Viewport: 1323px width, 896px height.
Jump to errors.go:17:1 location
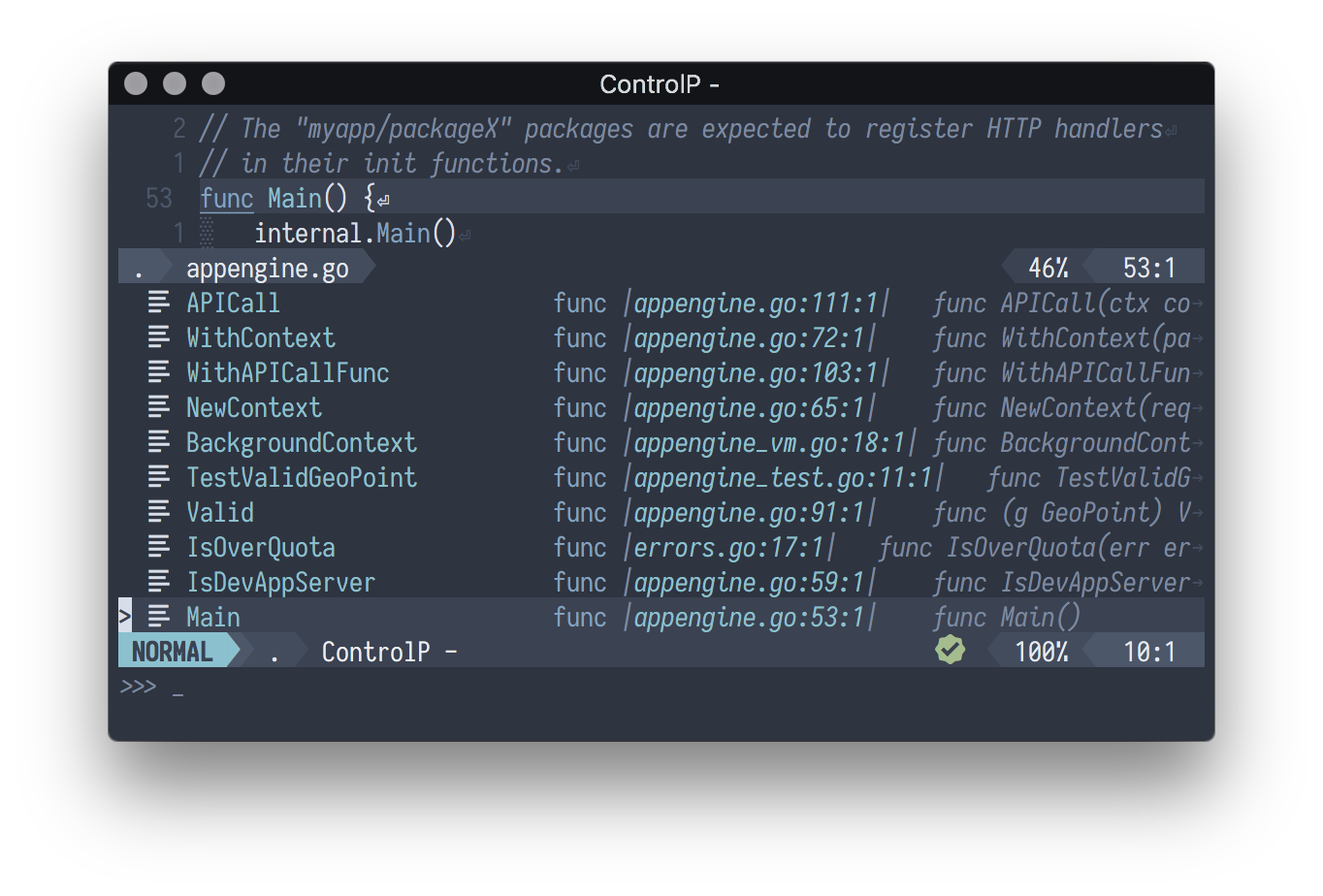coord(728,547)
